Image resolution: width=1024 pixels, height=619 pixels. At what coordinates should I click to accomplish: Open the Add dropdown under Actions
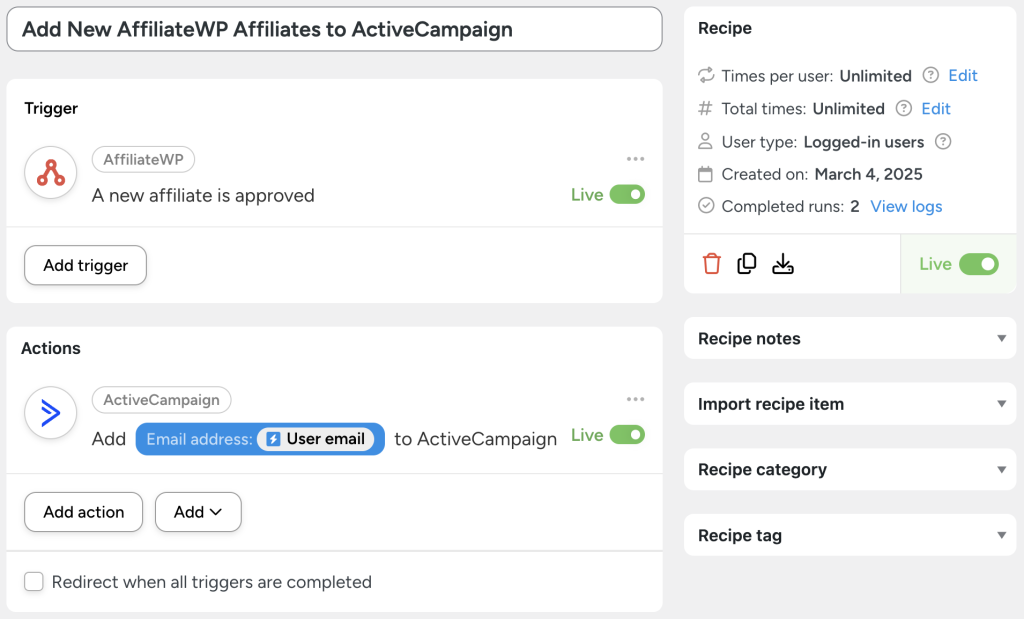[197, 511]
